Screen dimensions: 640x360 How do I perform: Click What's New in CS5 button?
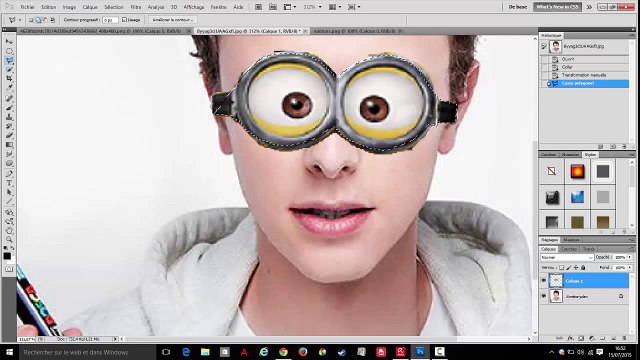[557, 7]
